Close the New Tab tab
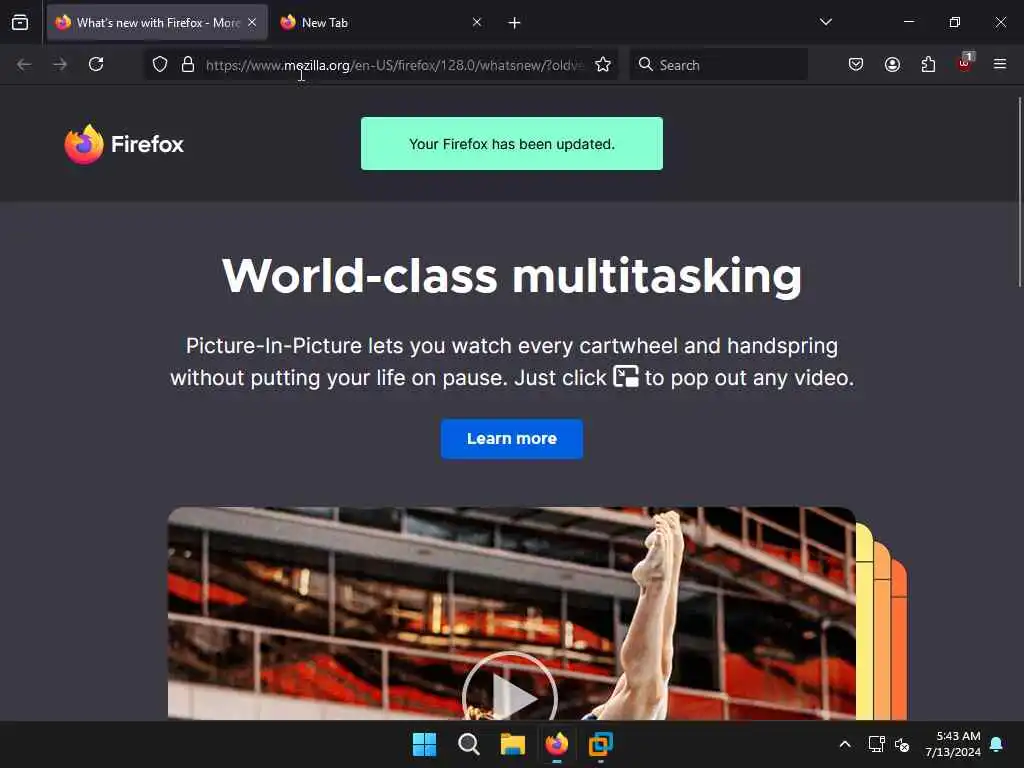 click(477, 22)
